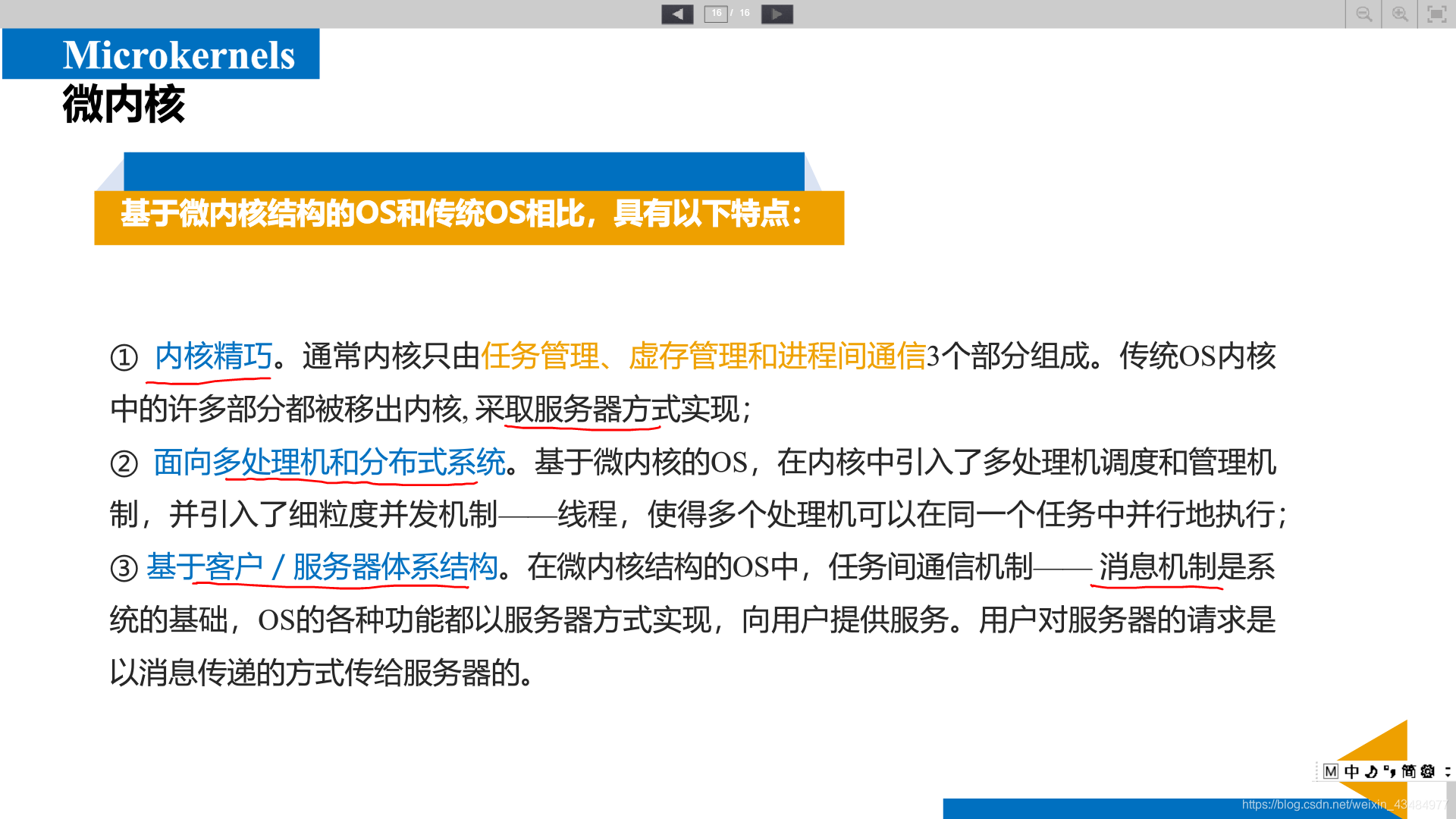Open IME settings gear icon
The image size is (1456, 819).
[x=1428, y=771]
